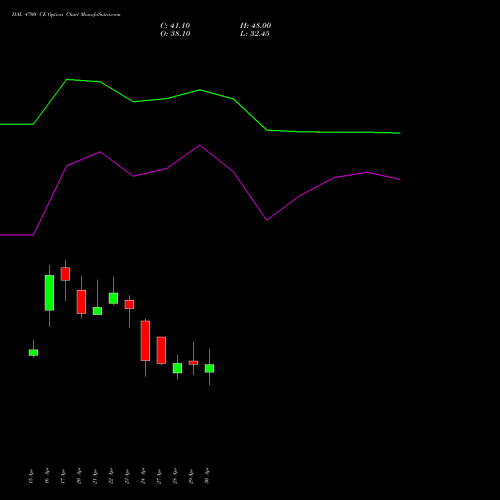Click the open value O: 38.10
The width and height of the screenshot is (500, 500).
pyautogui.click(x=175, y=34)
